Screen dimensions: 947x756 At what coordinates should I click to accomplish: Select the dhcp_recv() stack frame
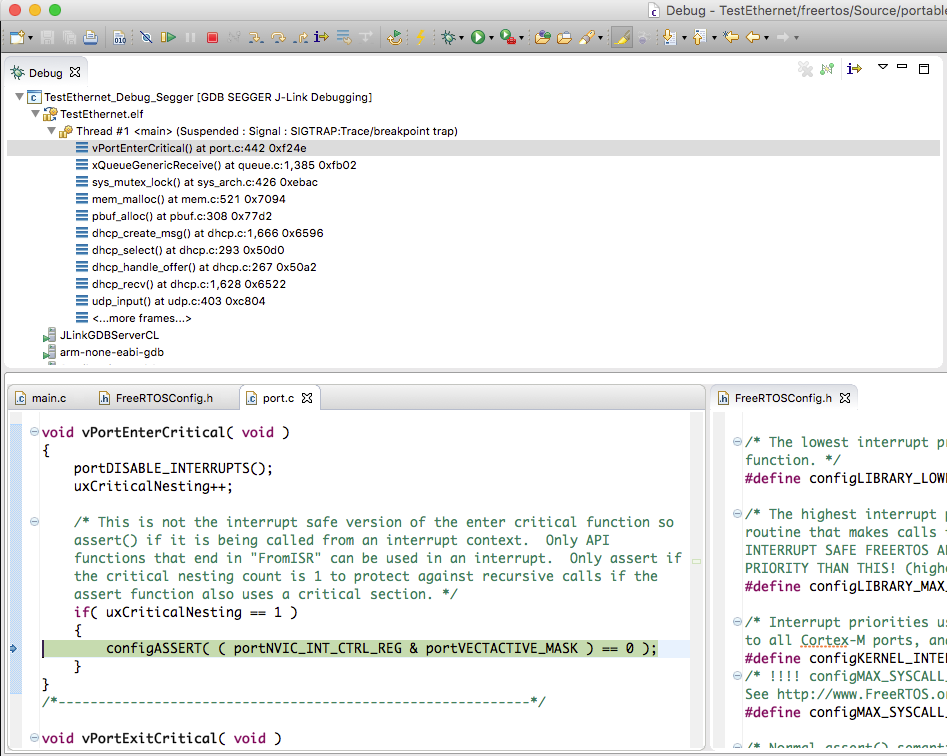[189, 283]
